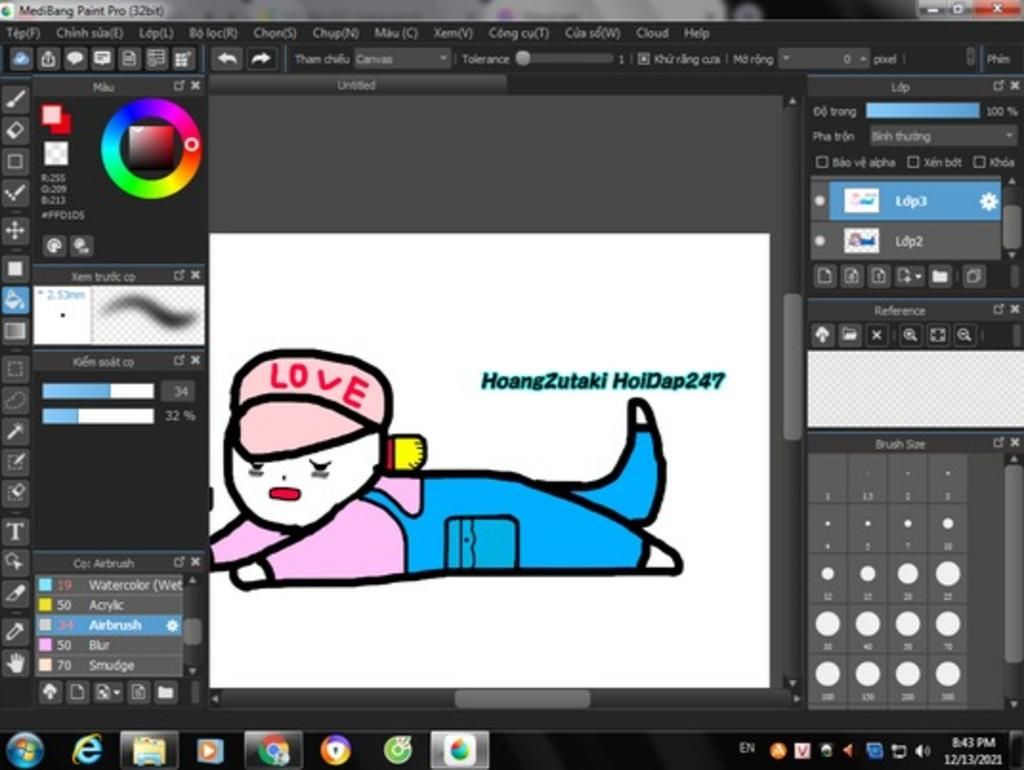Open the Công cụ(T) menu

[x=519, y=33]
